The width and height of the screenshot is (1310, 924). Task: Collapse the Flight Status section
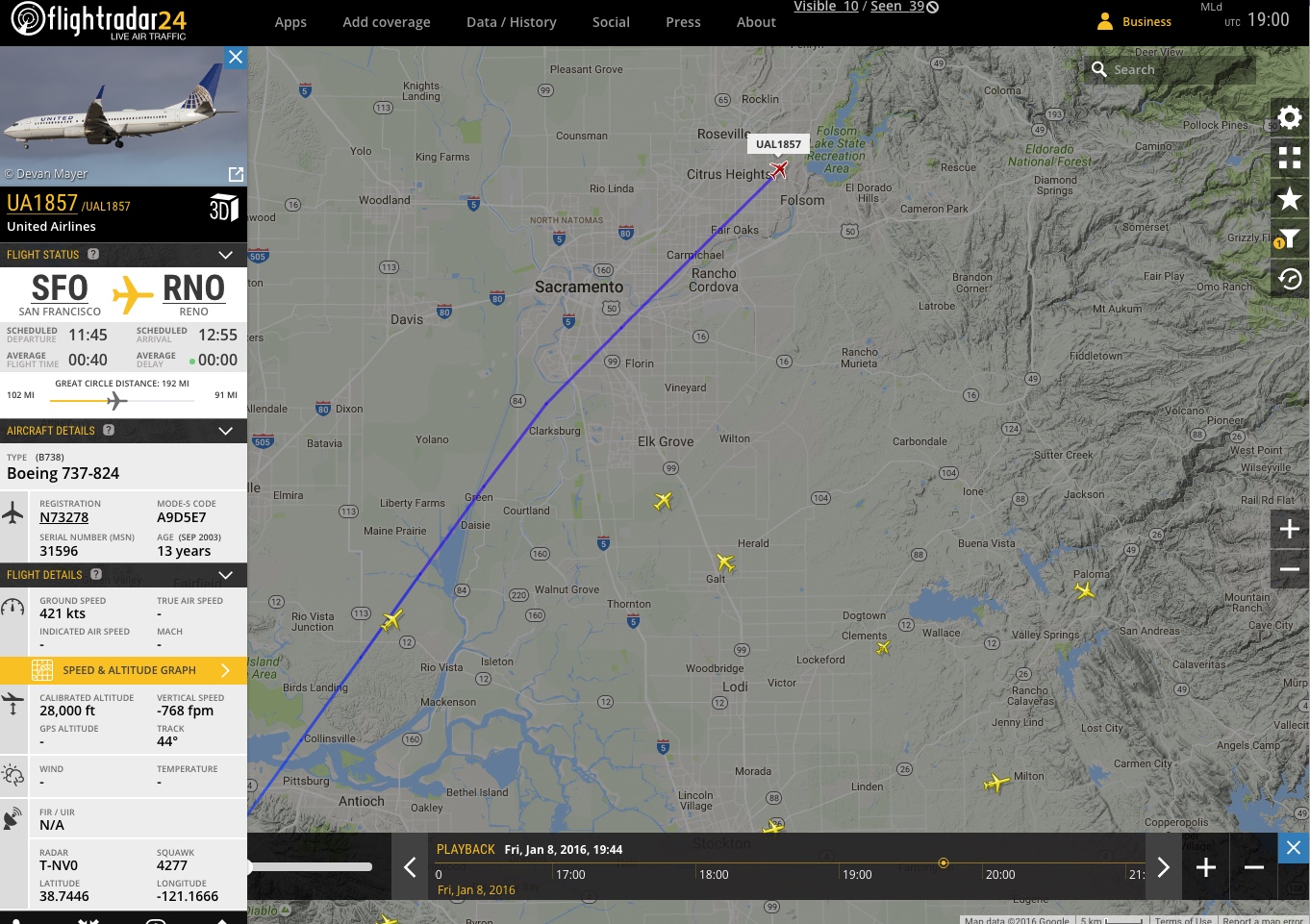pos(225,255)
